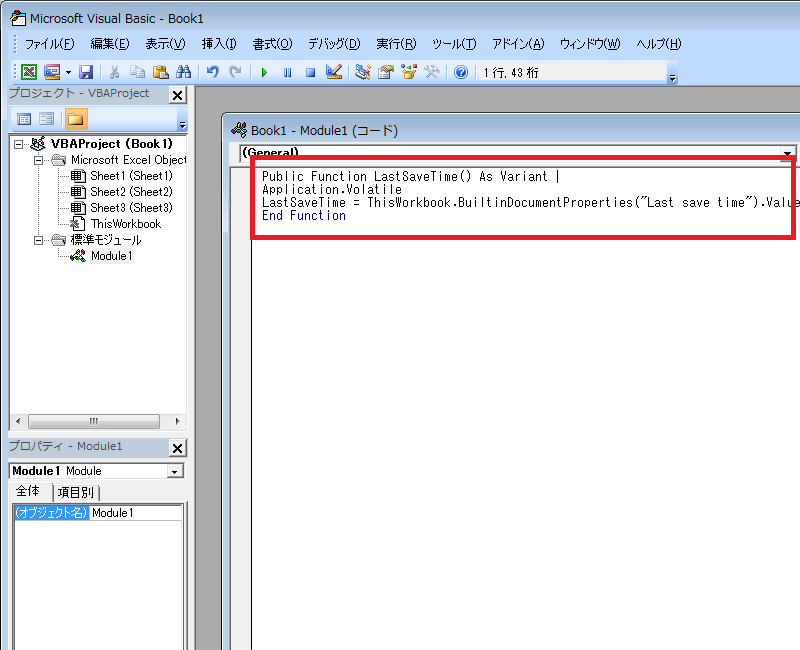
Task: Select Sheet2 (Sheet2) in project tree
Action: 132,192
